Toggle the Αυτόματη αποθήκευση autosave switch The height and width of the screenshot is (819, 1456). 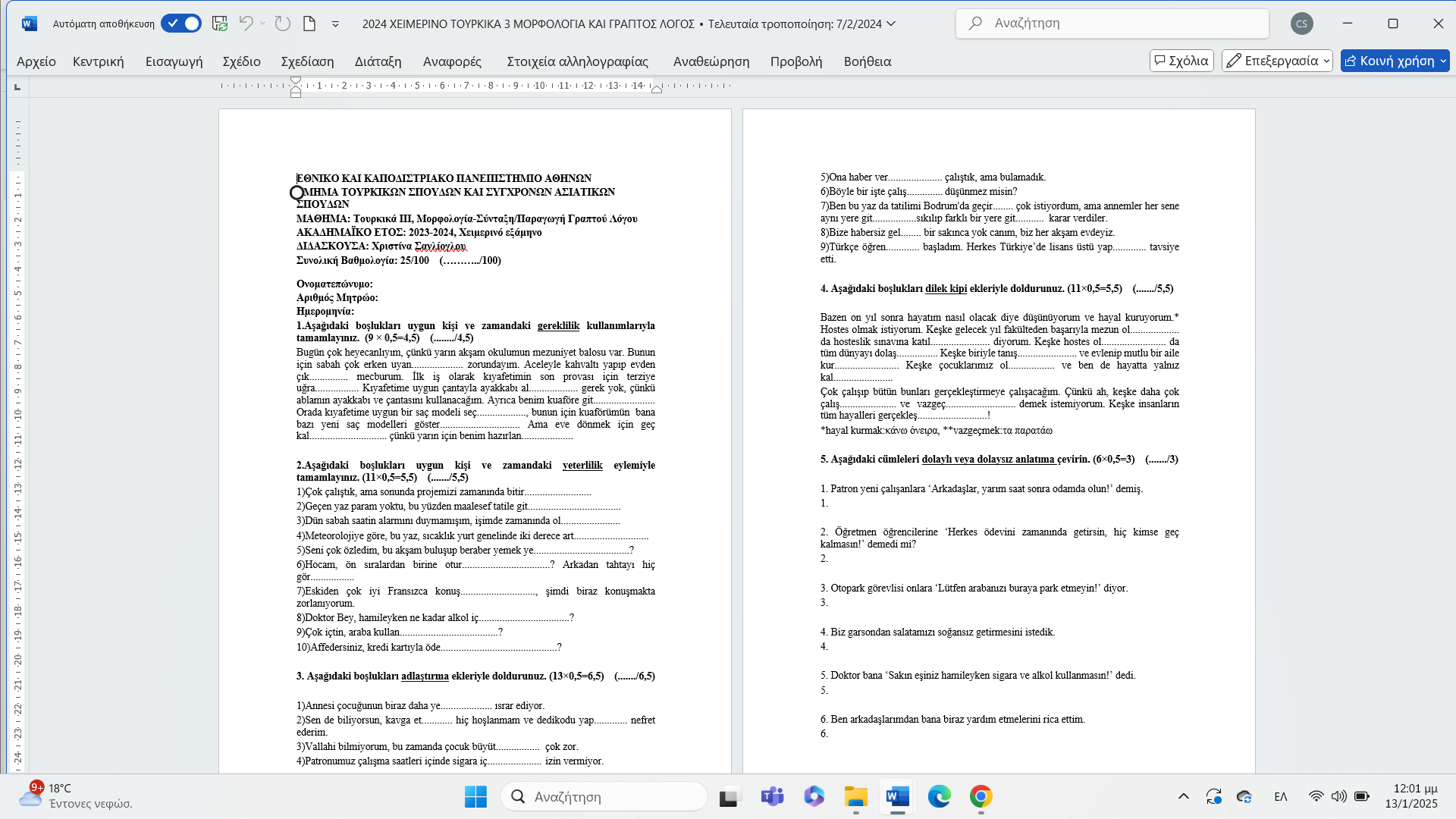tap(181, 24)
